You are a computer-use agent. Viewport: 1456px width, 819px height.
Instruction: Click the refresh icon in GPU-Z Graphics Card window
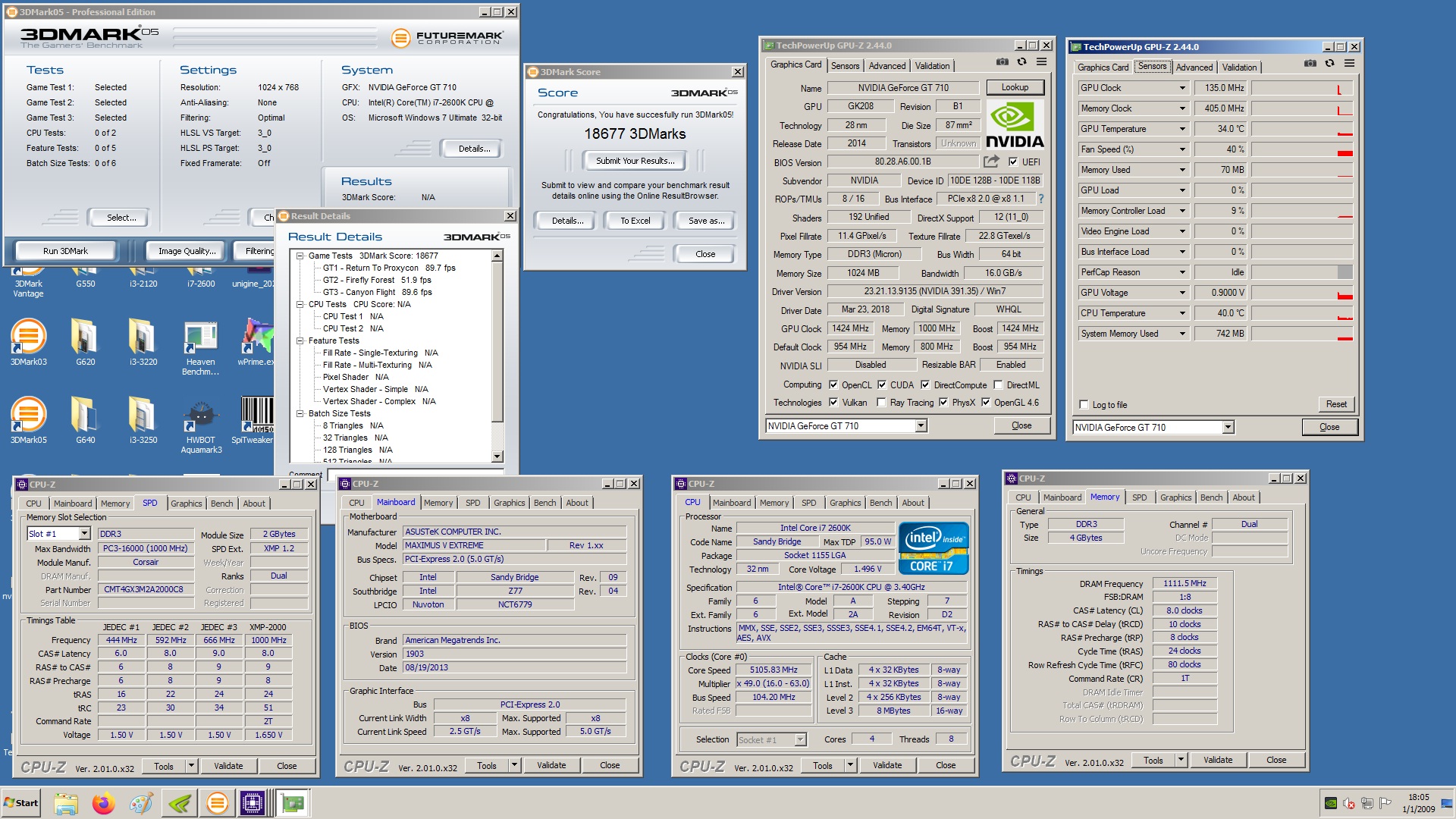tap(1021, 62)
